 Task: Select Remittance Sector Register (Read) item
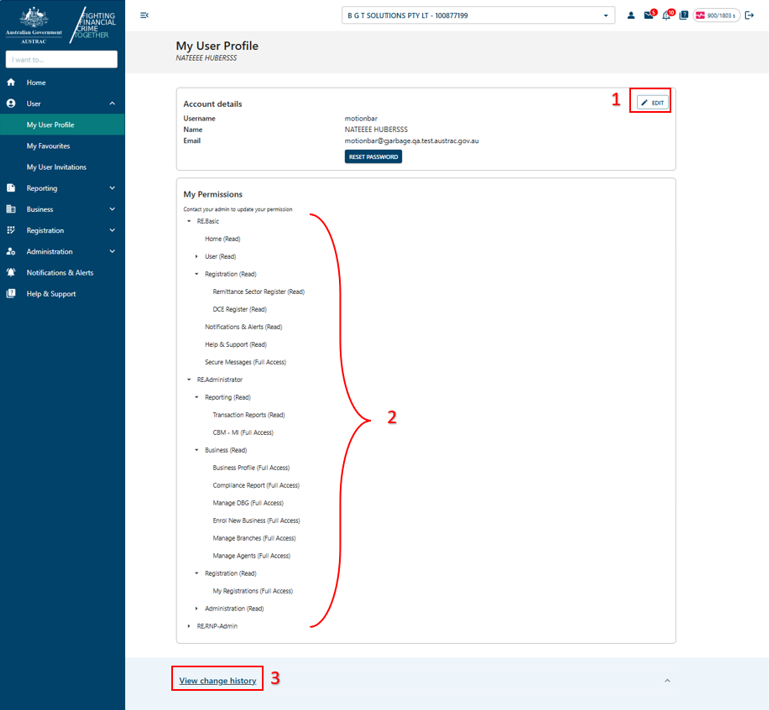(x=258, y=292)
